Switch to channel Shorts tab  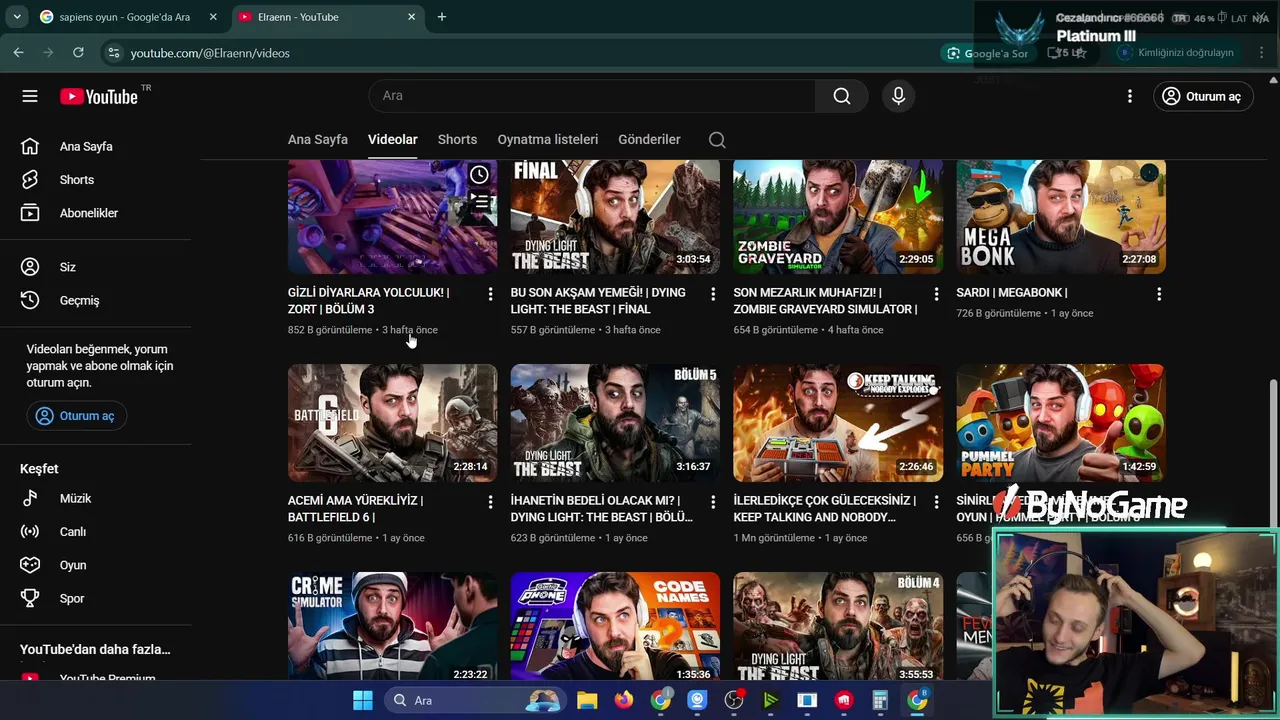457,139
